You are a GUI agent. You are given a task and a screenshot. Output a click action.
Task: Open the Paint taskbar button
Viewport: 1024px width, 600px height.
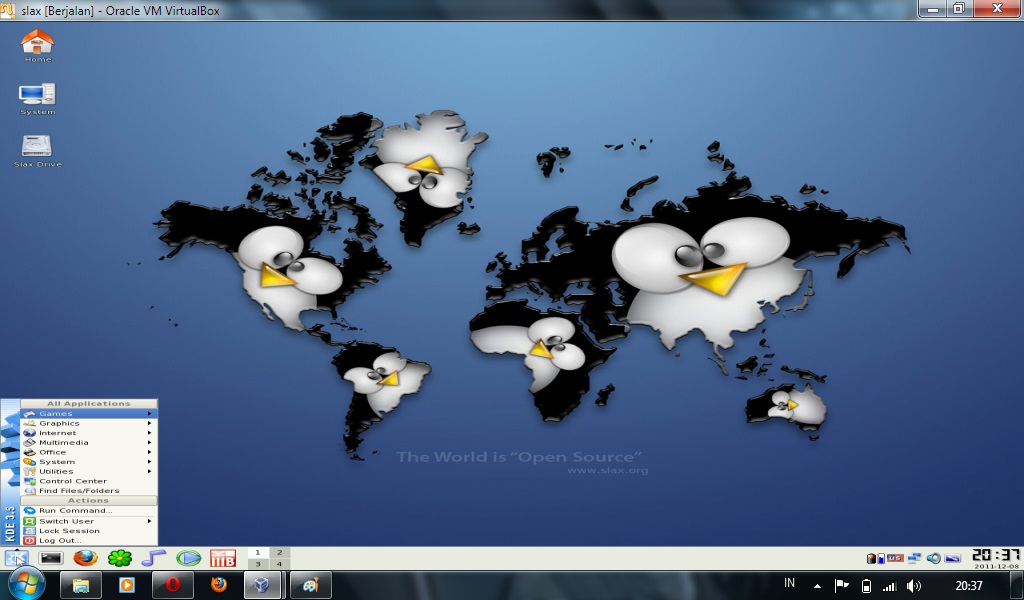pyautogui.click(x=311, y=585)
